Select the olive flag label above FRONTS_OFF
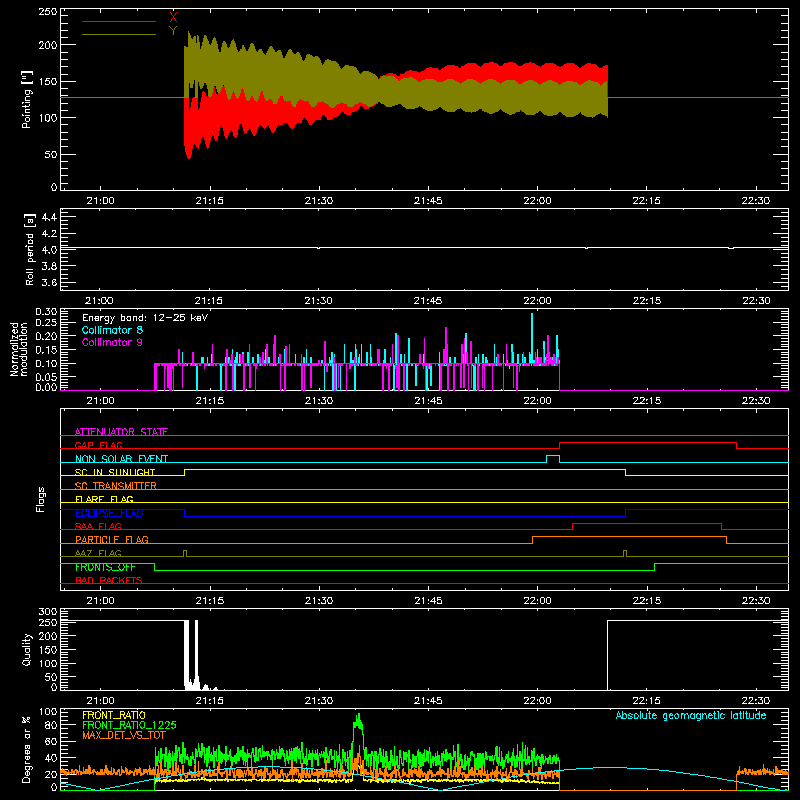Image resolution: width=800 pixels, height=800 pixels. click(98, 553)
